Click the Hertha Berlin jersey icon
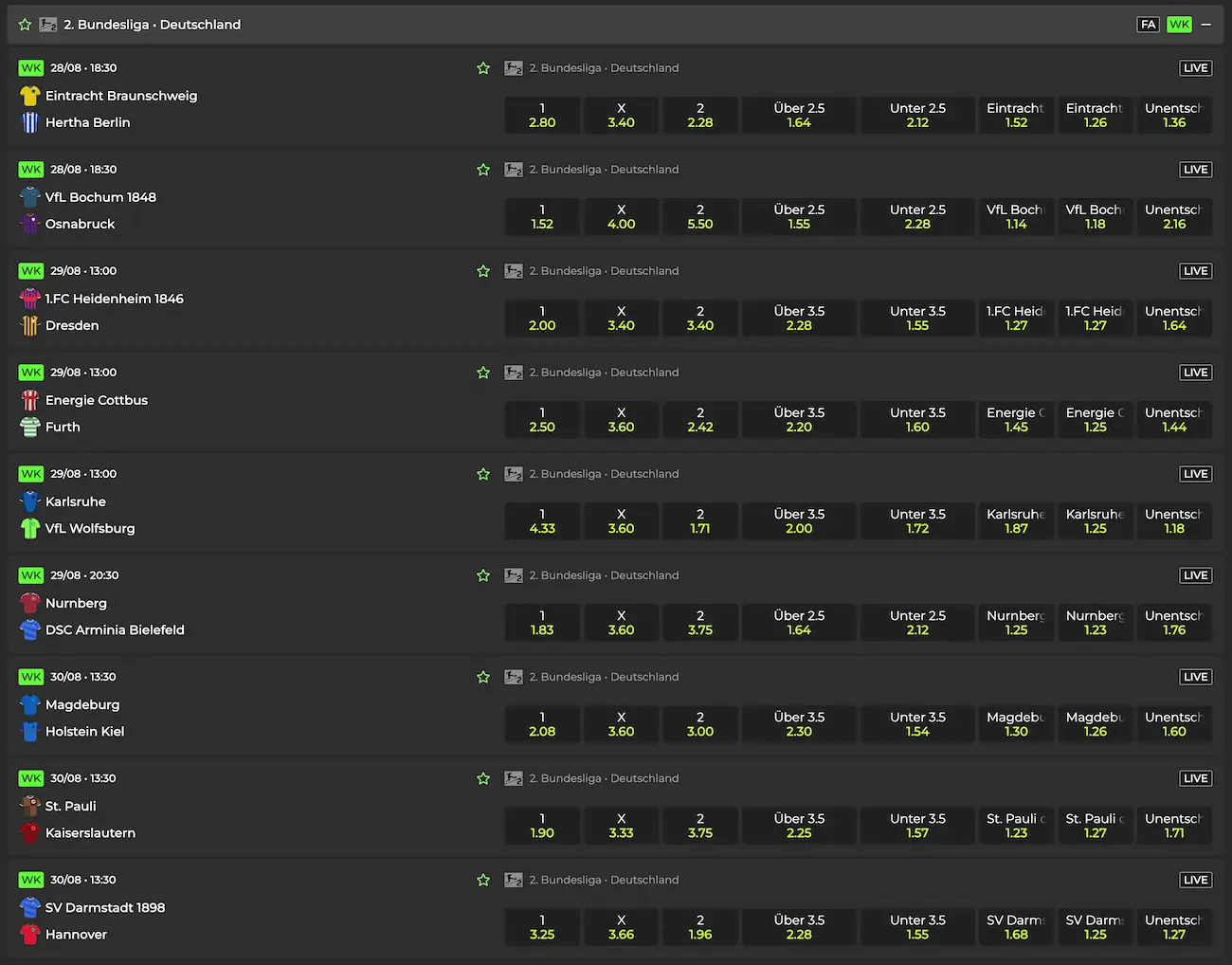 tap(30, 122)
